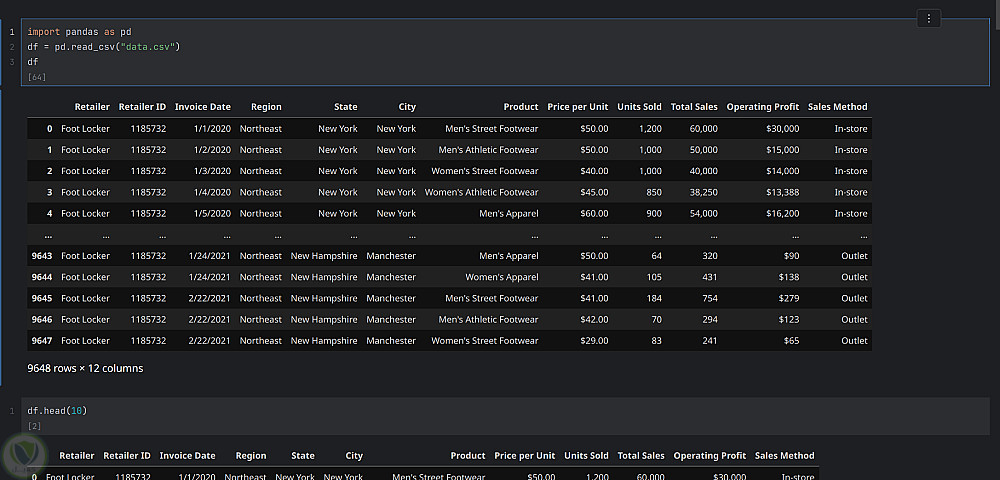This screenshot has height=480, width=1000.
Task: Click the Product header in the df.head table
Action: click(468, 456)
